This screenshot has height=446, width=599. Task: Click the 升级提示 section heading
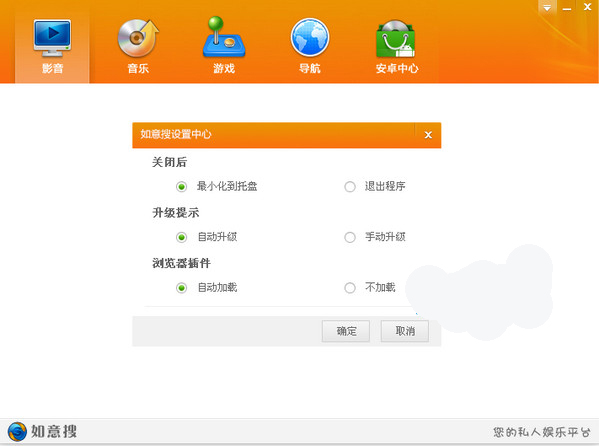[x=176, y=212]
